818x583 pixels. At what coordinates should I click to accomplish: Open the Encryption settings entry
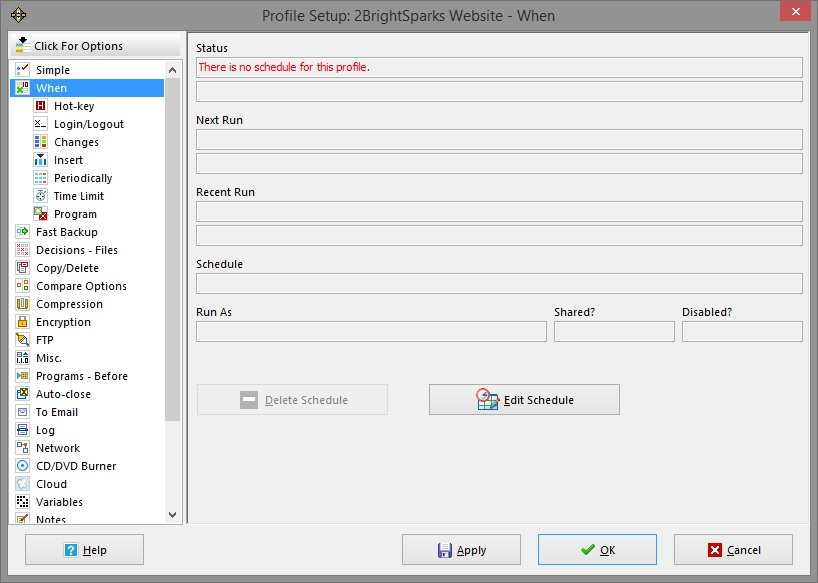63,322
